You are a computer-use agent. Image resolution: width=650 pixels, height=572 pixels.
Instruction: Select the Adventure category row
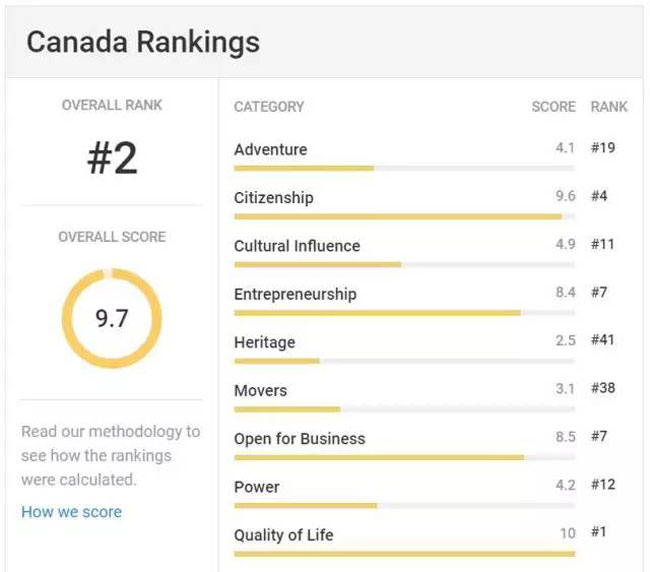(x=271, y=150)
